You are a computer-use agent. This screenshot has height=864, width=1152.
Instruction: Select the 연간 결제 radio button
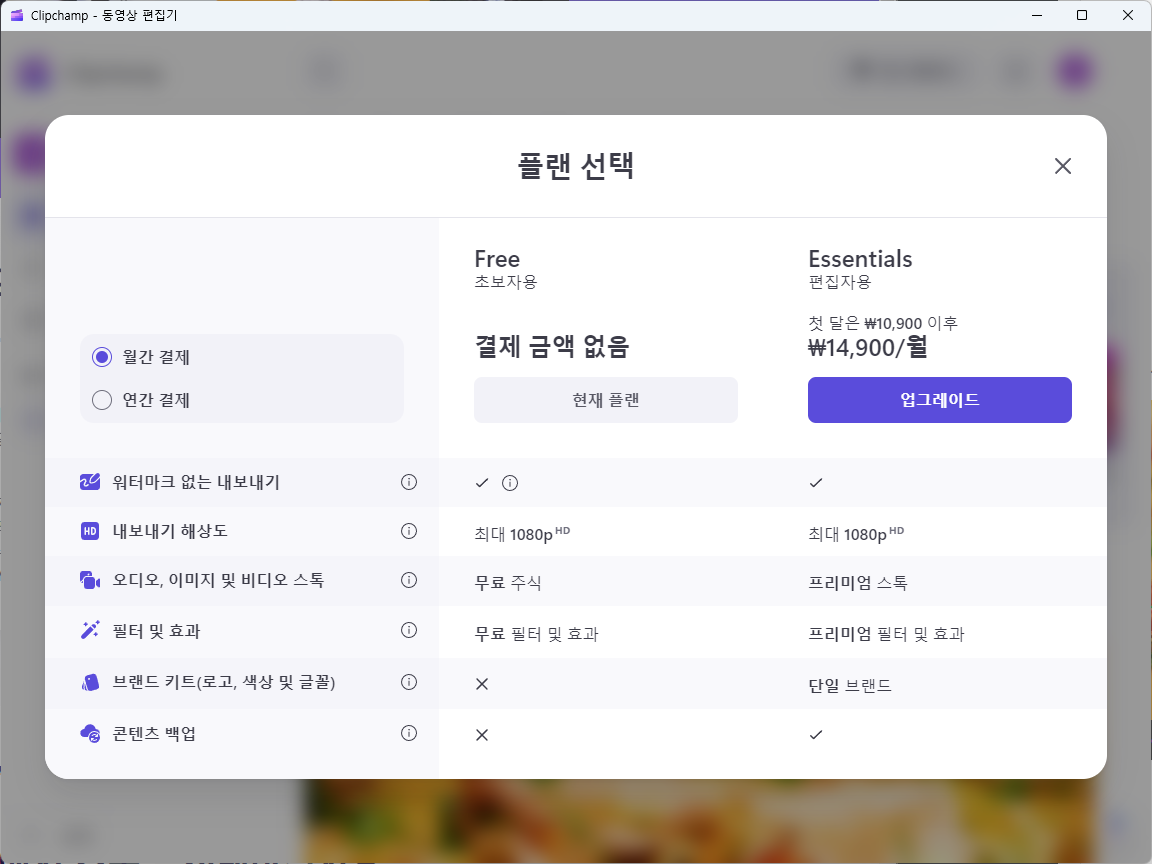(102, 400)
